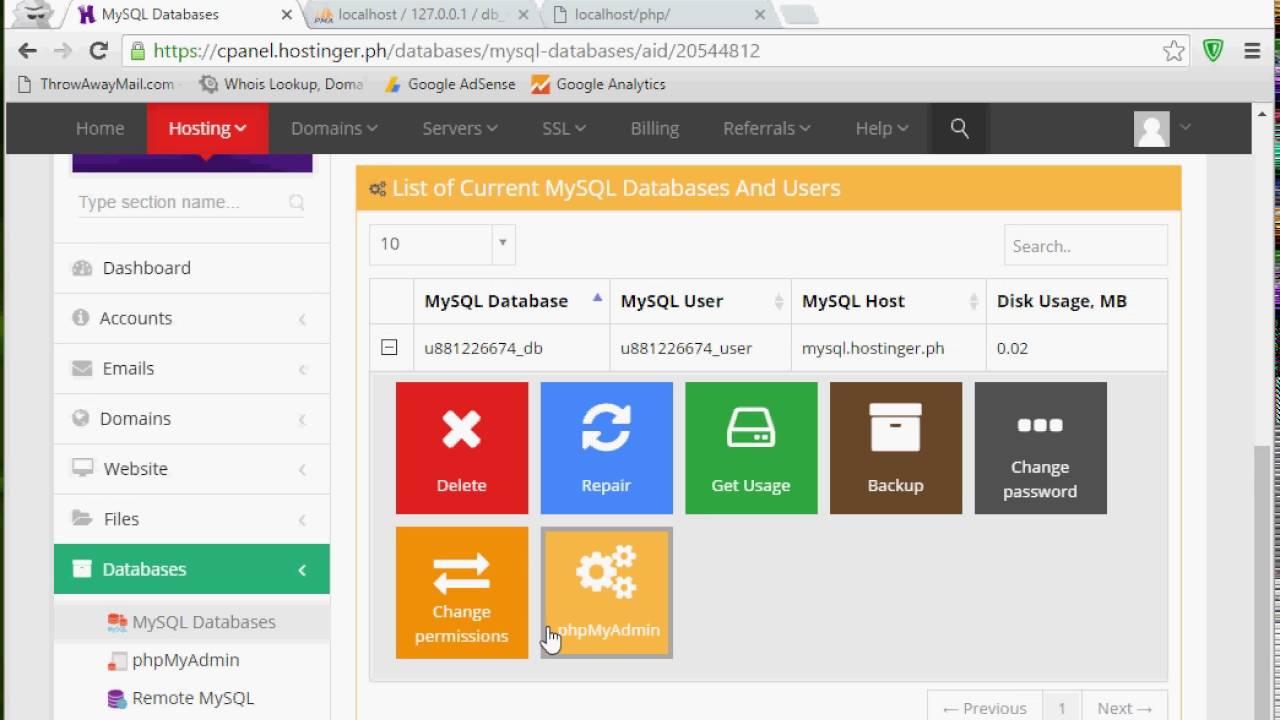This screenshot has width=1280, height=720.
Task: Expand the Accounts sidebar section
Action: click(x=192, y=318)
